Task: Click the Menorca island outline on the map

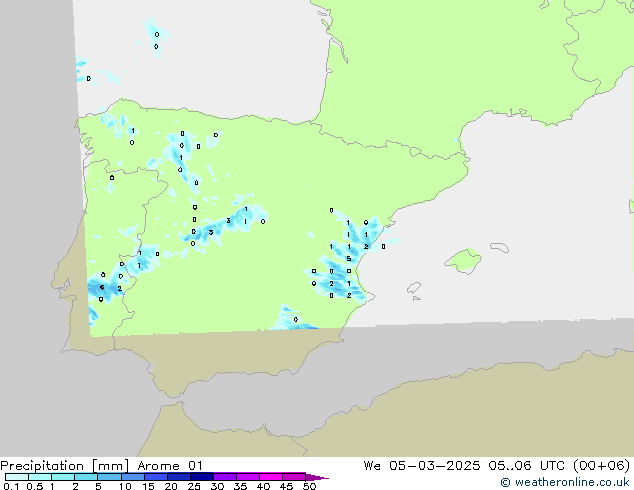Action: pyautogui.click(x=499, y=247)
